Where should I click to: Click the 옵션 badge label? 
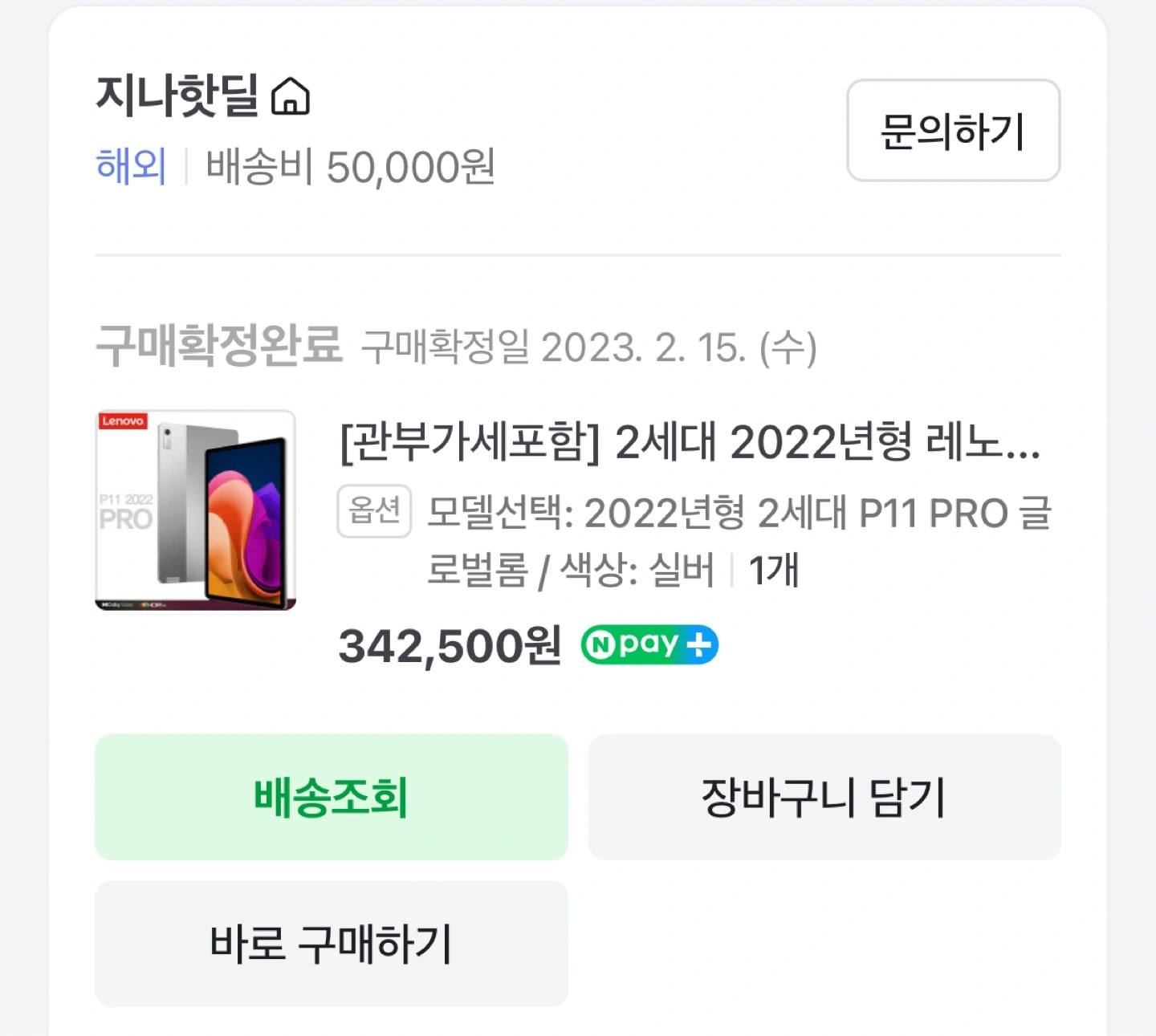coord(374,510)
